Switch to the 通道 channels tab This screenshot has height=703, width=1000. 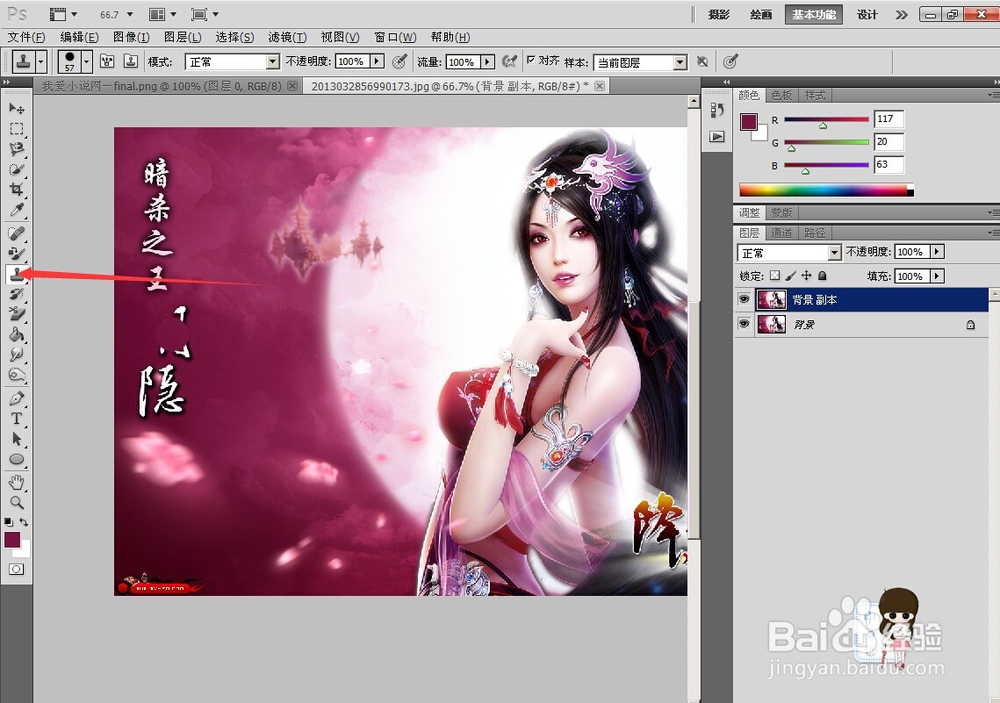pos(781,233)
